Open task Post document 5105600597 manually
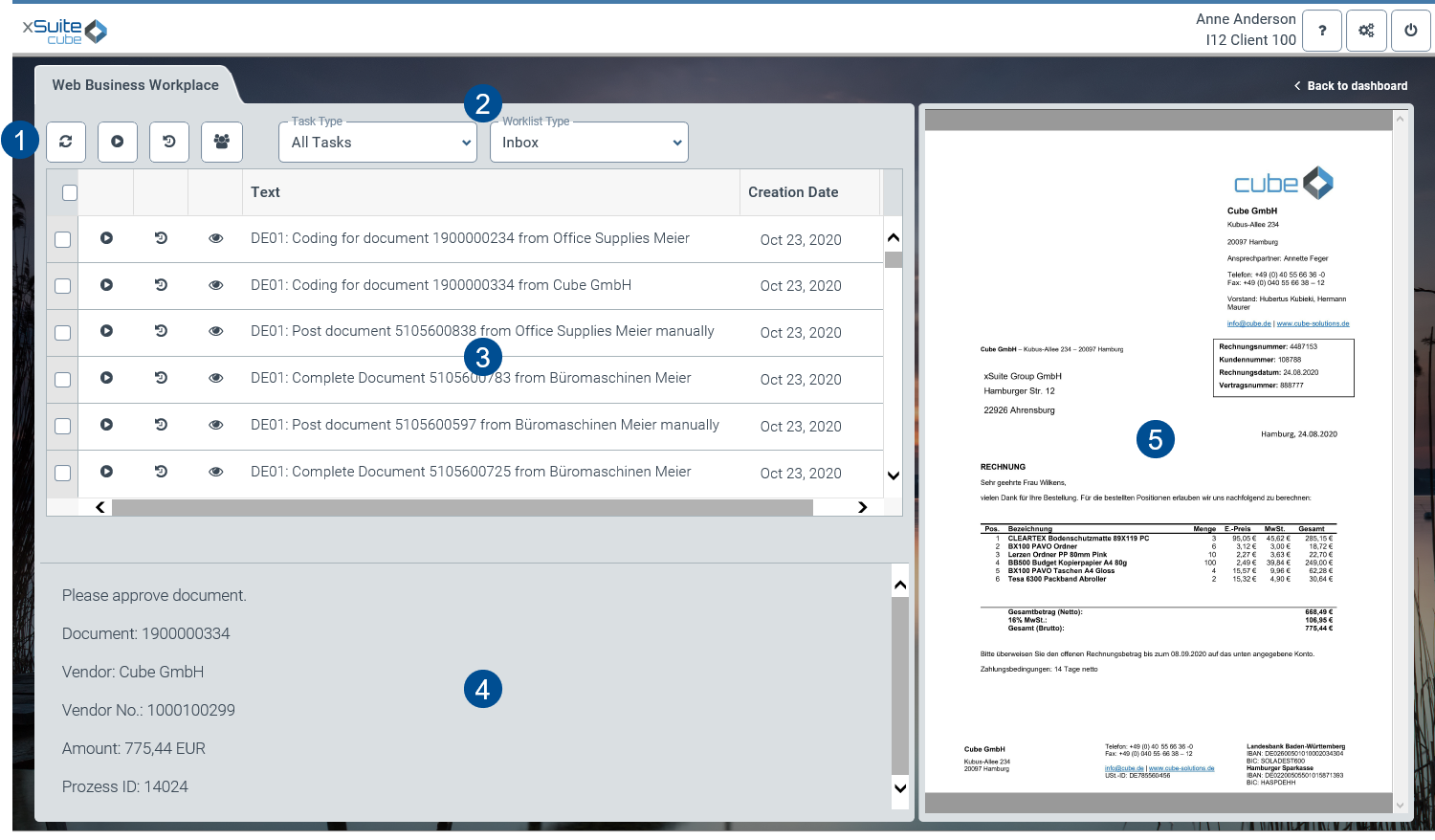Screen dimensions: 1435x840 [x=484, y=425]
